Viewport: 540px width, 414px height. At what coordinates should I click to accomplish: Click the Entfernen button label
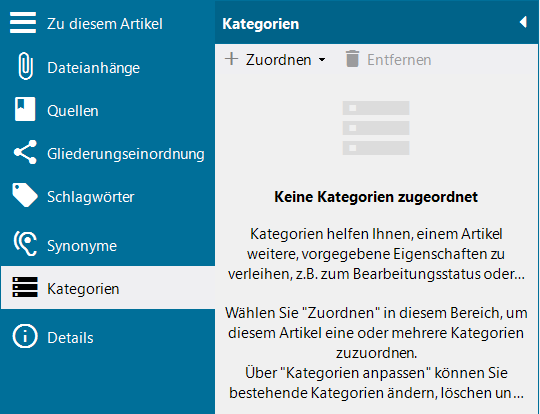[x=399, y=60]
